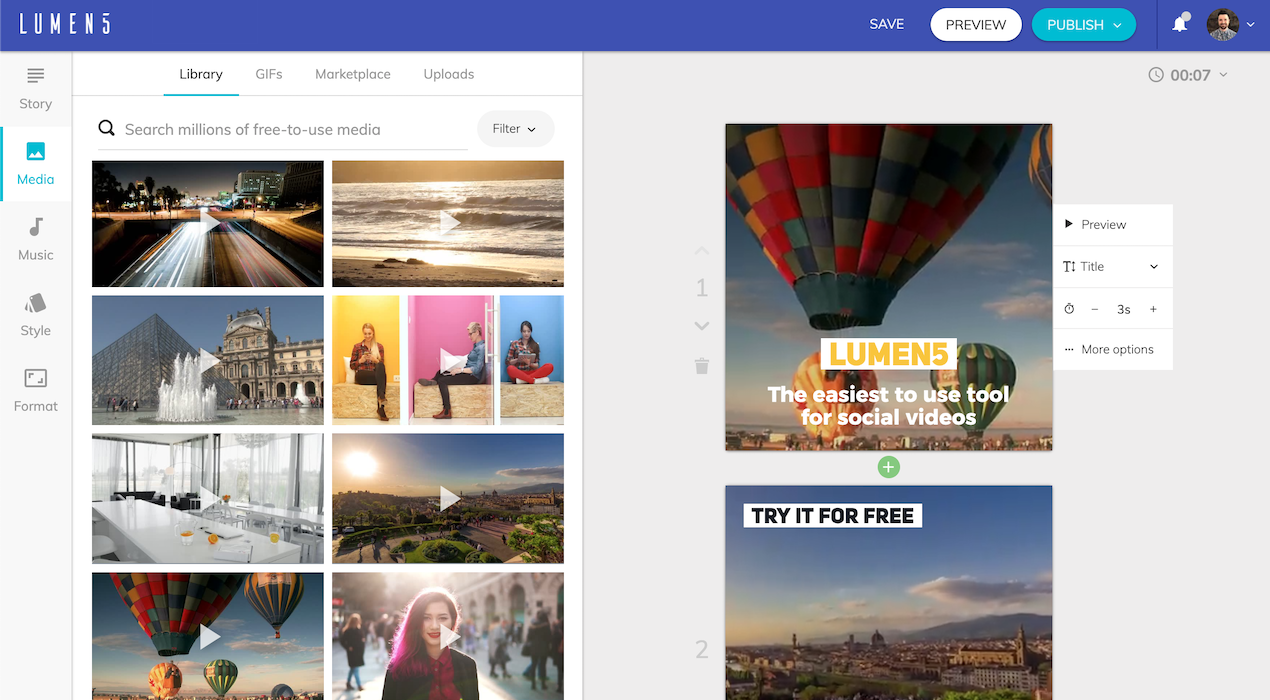The height and width of the screenshot is (700, 1270).
Task: Expand the Publish dropdown button
Action: pos(1084,25)
